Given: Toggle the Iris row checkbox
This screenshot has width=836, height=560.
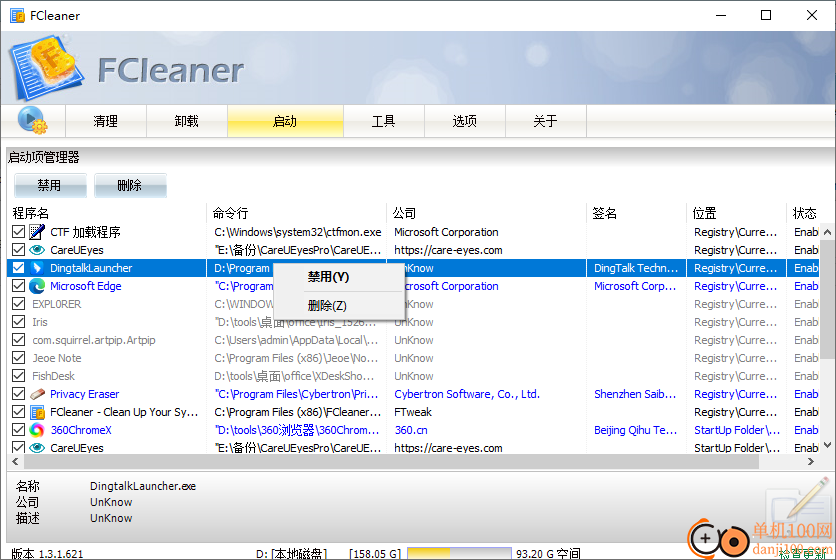Looking at the screenshot, I should point(18,322).
